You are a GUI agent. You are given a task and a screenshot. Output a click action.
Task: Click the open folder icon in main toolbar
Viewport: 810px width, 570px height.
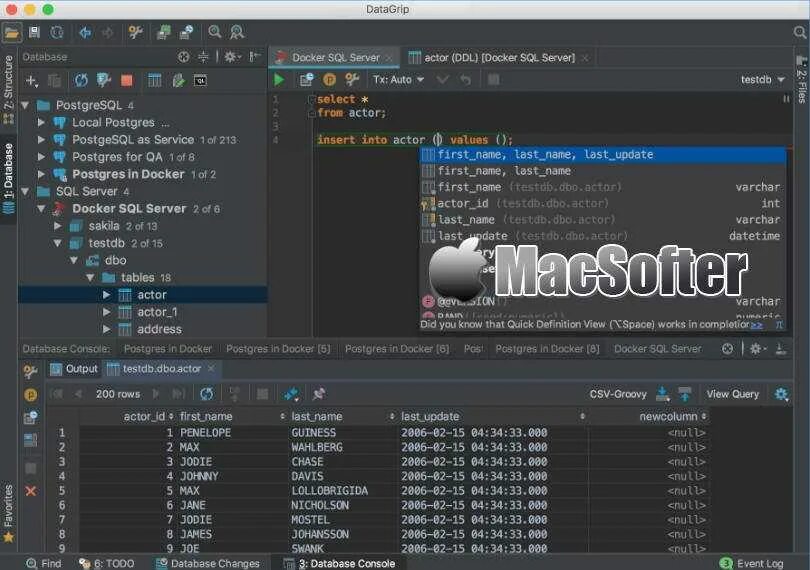click(11, 33)
